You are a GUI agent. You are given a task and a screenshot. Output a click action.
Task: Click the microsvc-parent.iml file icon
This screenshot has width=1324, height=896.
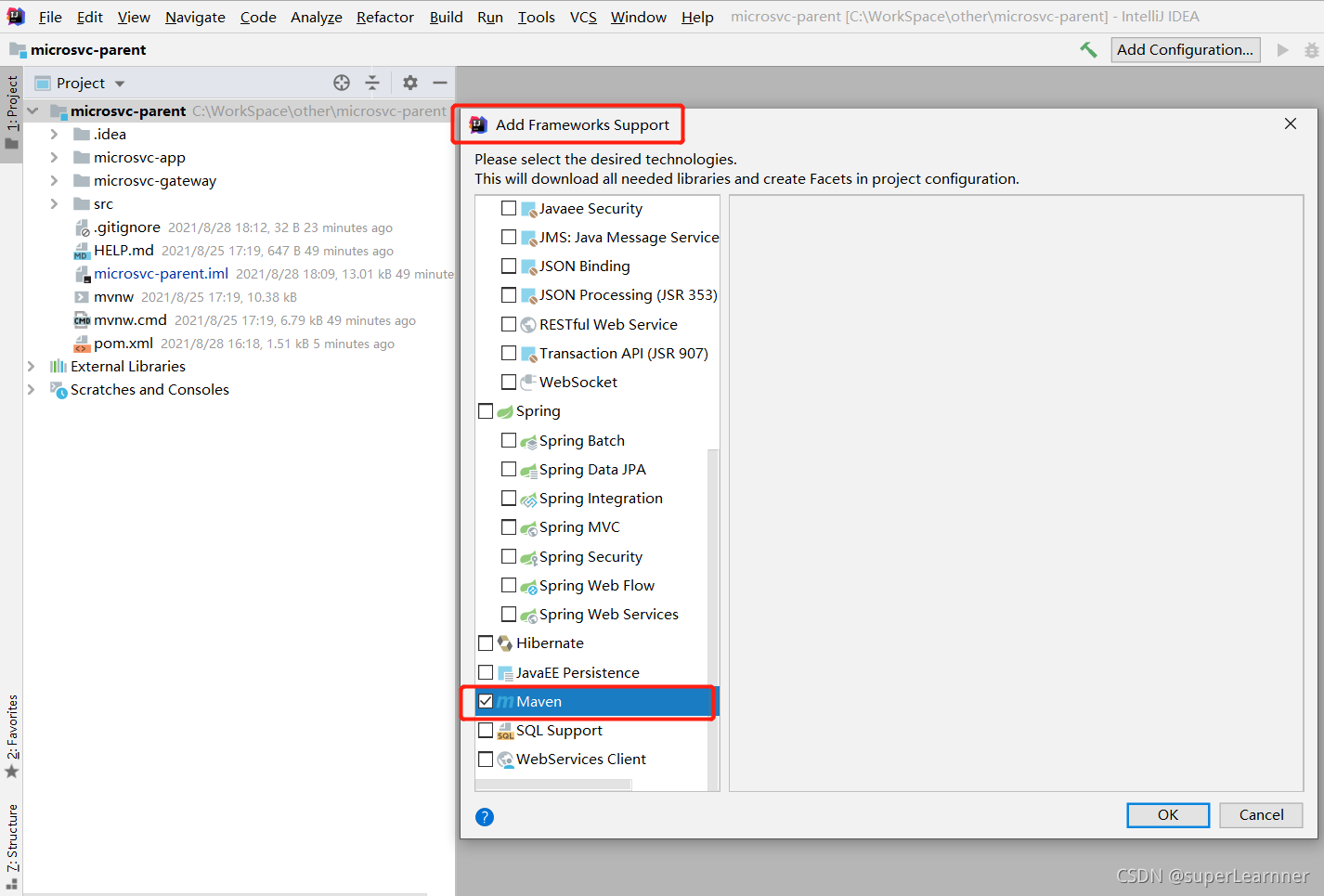82,274
